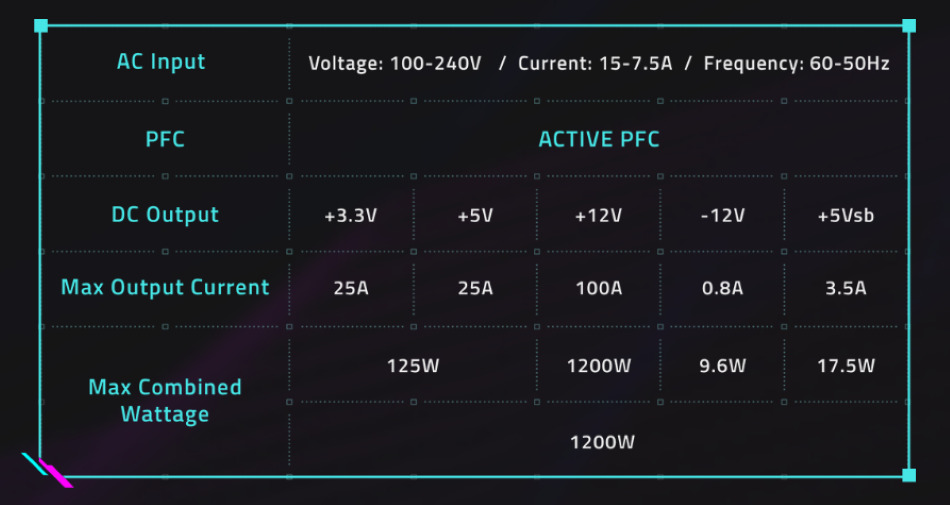Select the Frequency: 60-50Hz text
The image size is (950, 505).
(796, 64)
